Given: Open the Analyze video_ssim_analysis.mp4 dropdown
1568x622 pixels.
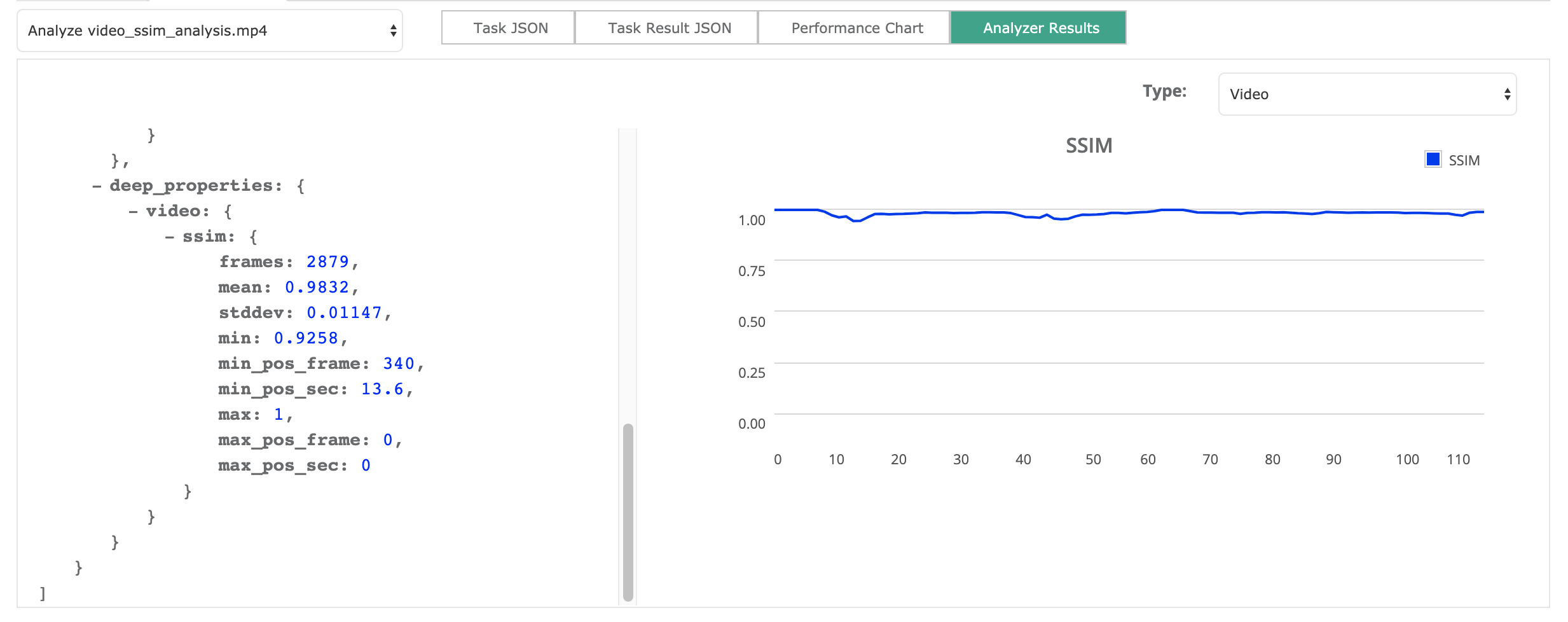Looking at the screenshot, I should [x=210, y=31].
